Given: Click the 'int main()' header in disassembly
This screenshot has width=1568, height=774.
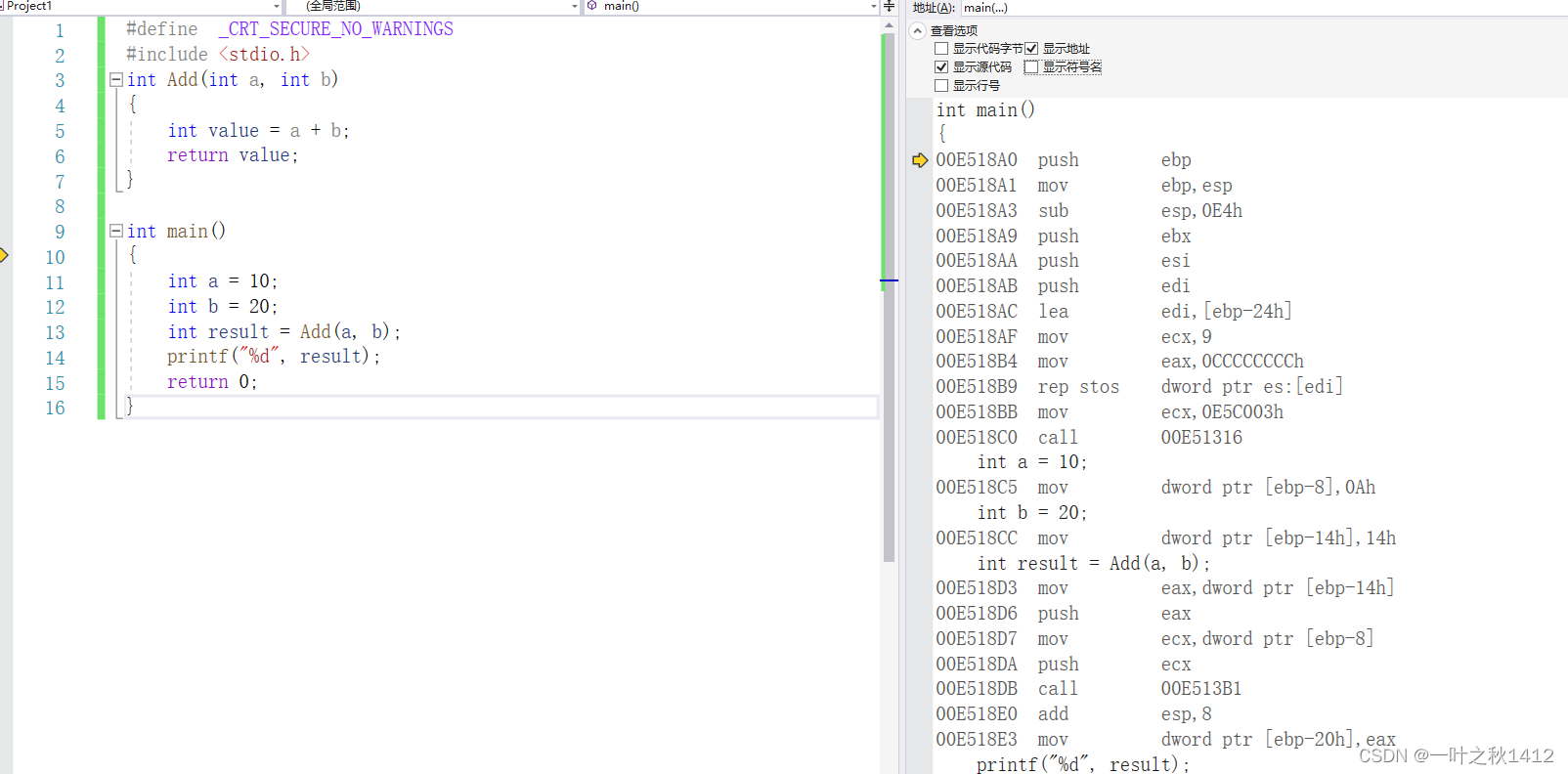Looking at the screenshot, I should tap(985, 110).
